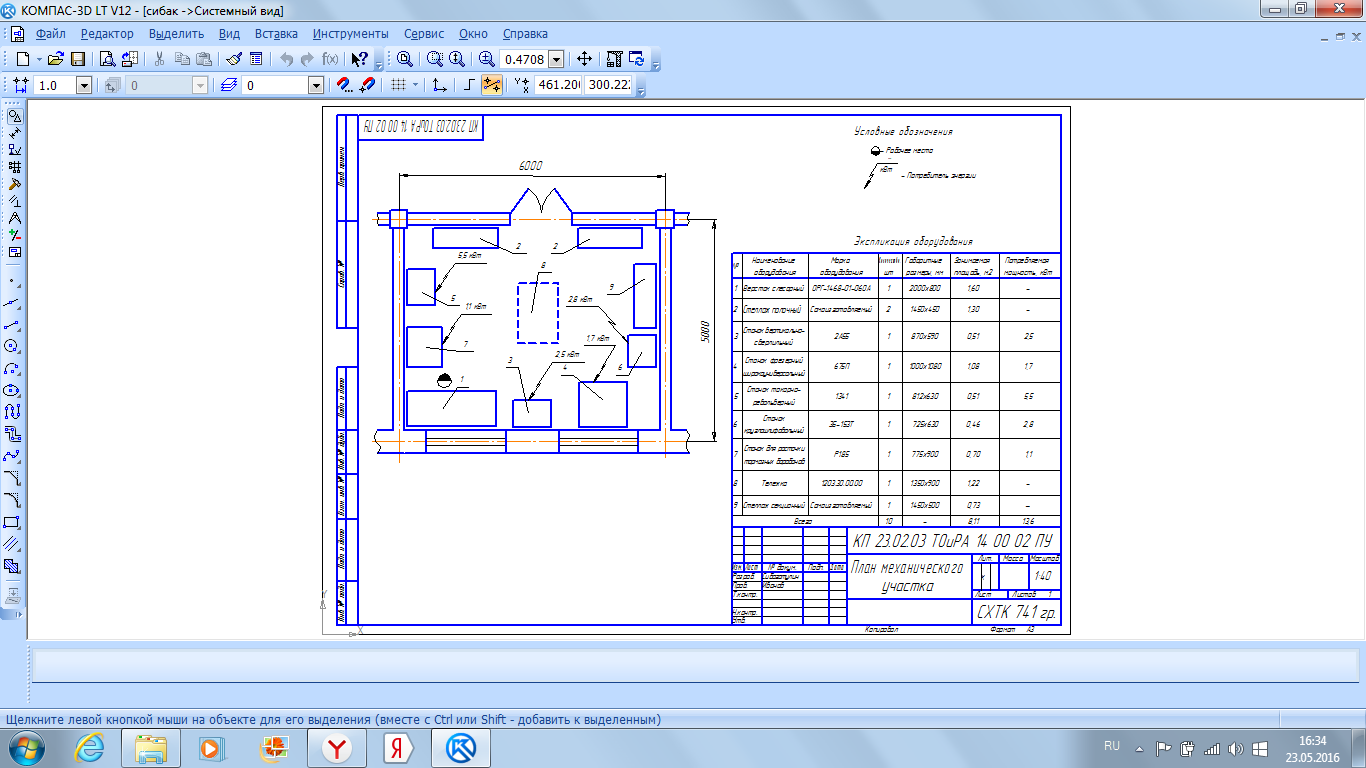Select the line segment tool
Screen dimensions: 1366x768
pos(13,324)
